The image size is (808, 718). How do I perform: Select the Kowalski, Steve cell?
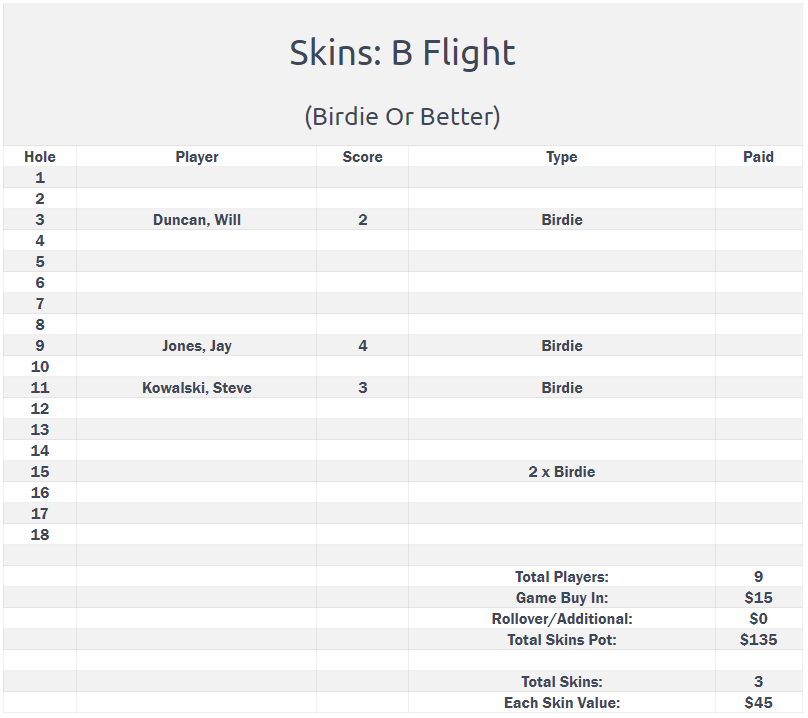click(x=197, y=388)
